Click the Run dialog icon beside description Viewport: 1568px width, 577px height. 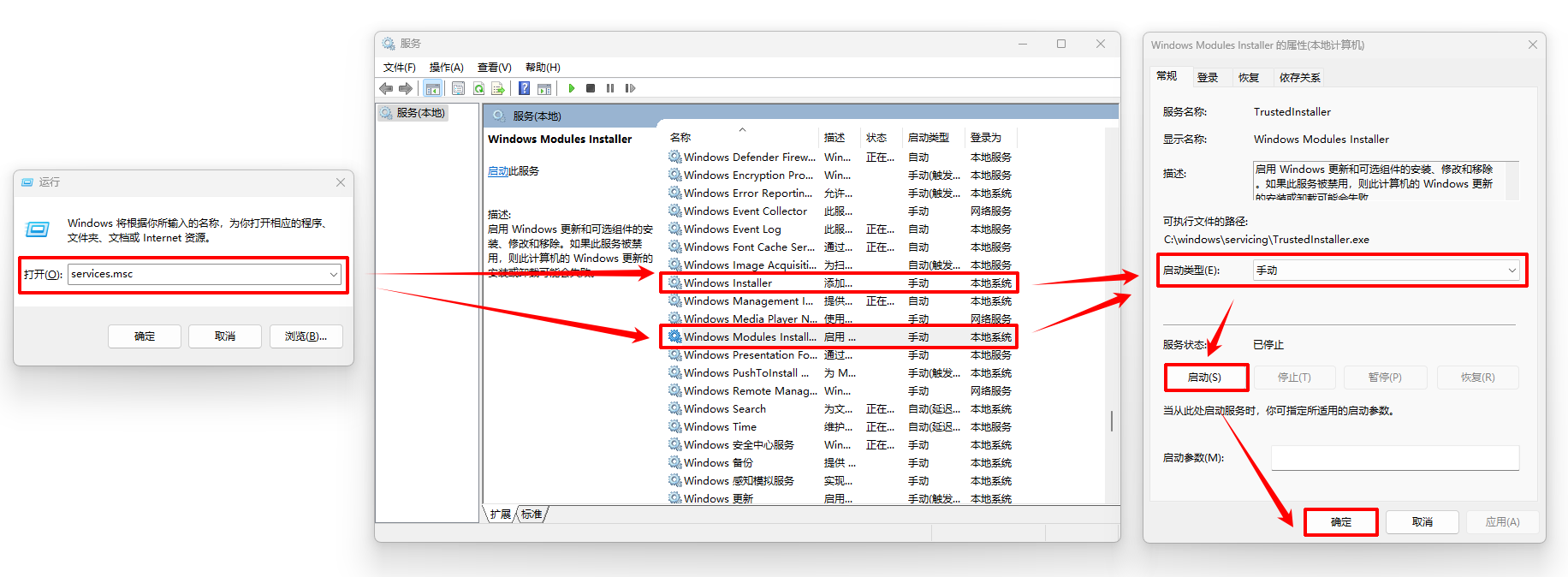[38, 229]
